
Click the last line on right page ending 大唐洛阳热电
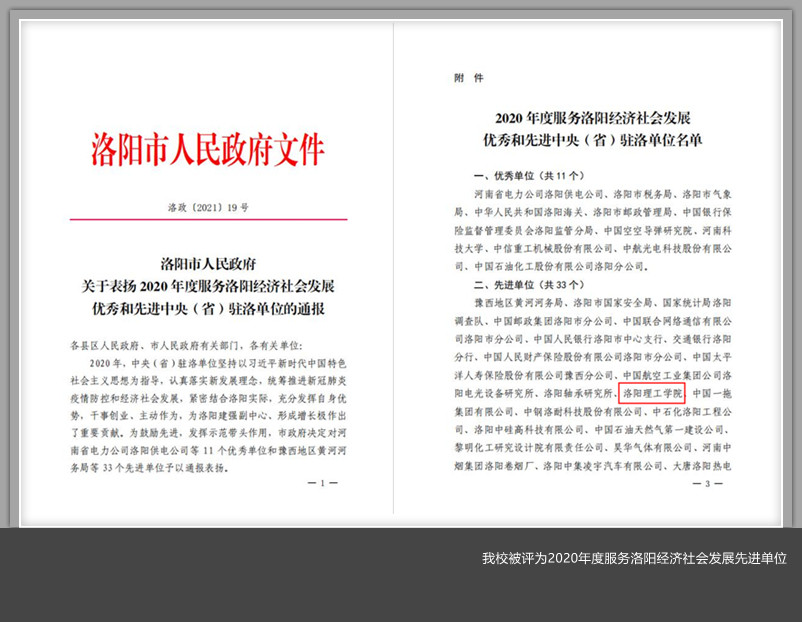coord(594,466)
